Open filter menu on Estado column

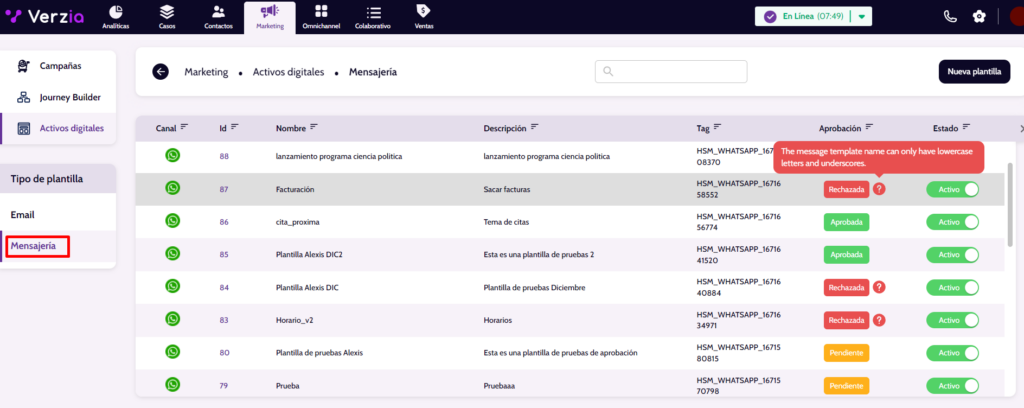pyautogui.click(x=965, y=127)
